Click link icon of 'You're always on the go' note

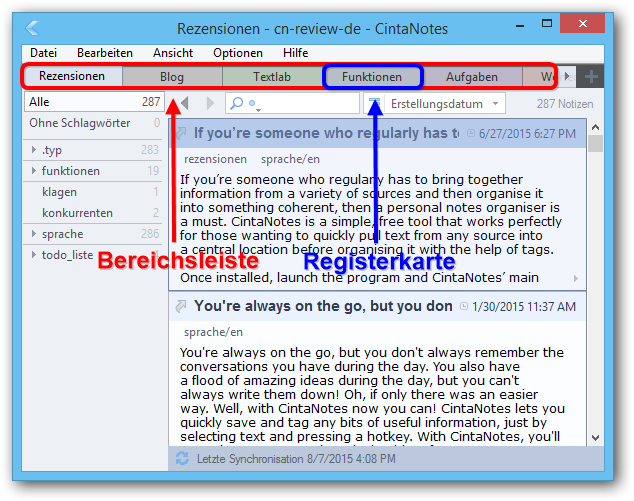pyautogui.click(x=181, y=306)
